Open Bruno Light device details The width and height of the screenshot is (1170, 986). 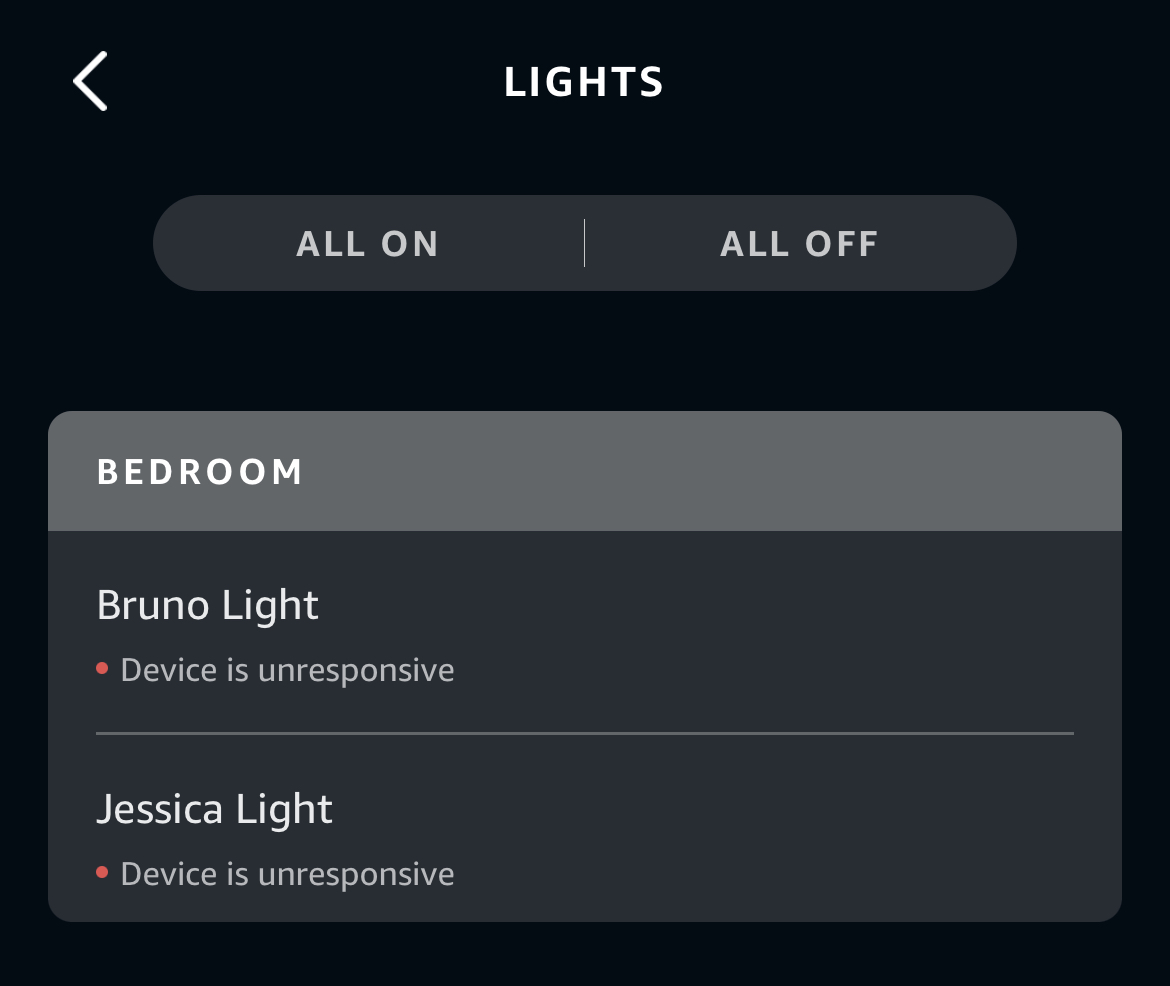[207, 604]
